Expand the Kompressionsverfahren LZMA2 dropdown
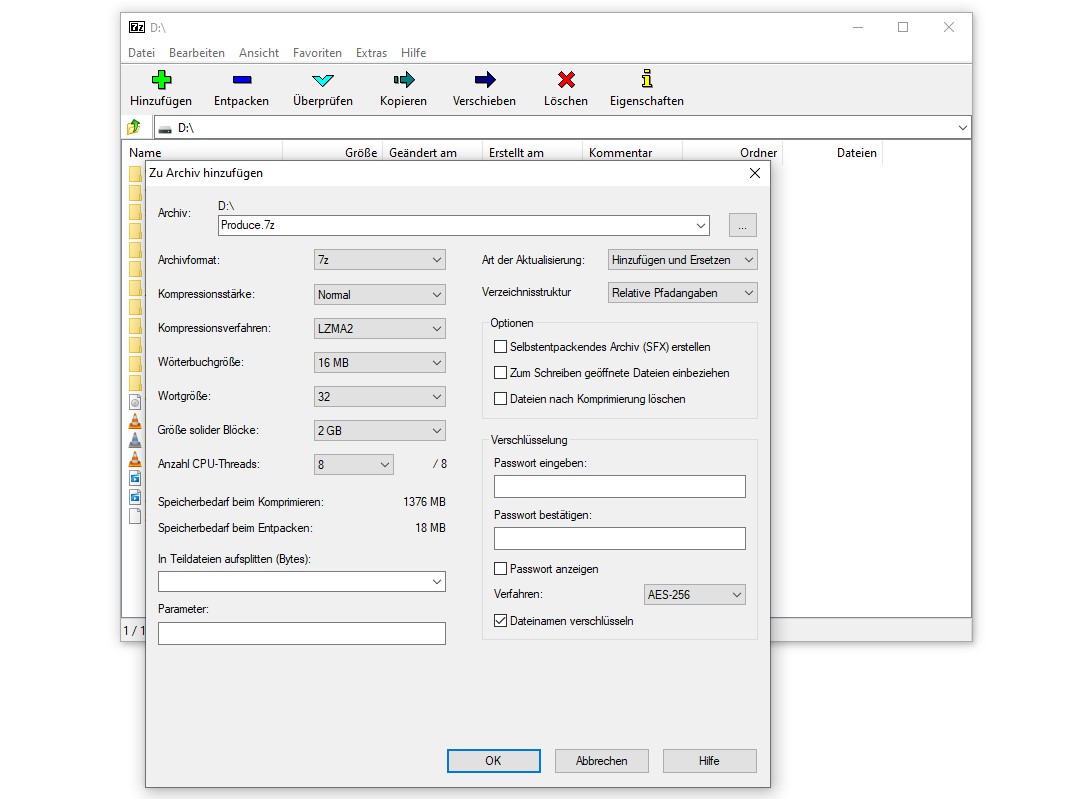 click(x=380, y=328)
